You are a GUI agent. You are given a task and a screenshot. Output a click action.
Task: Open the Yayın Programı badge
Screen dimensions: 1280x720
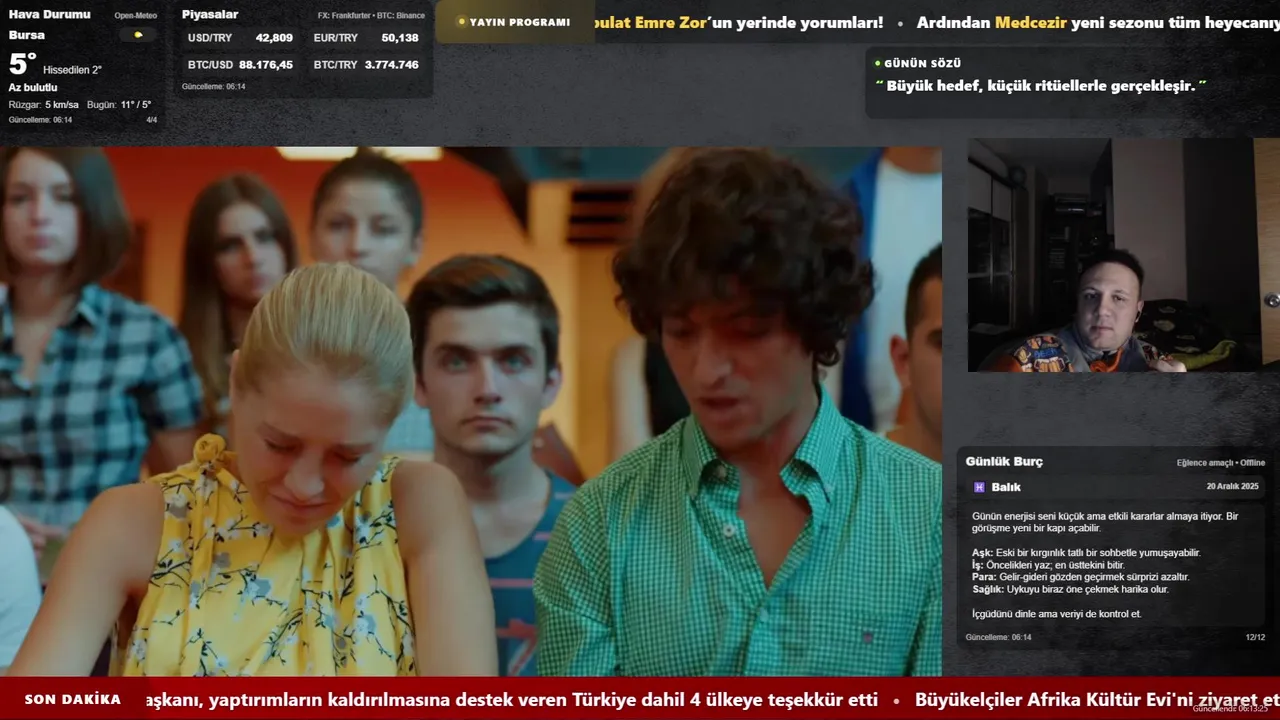pos(514,22)
